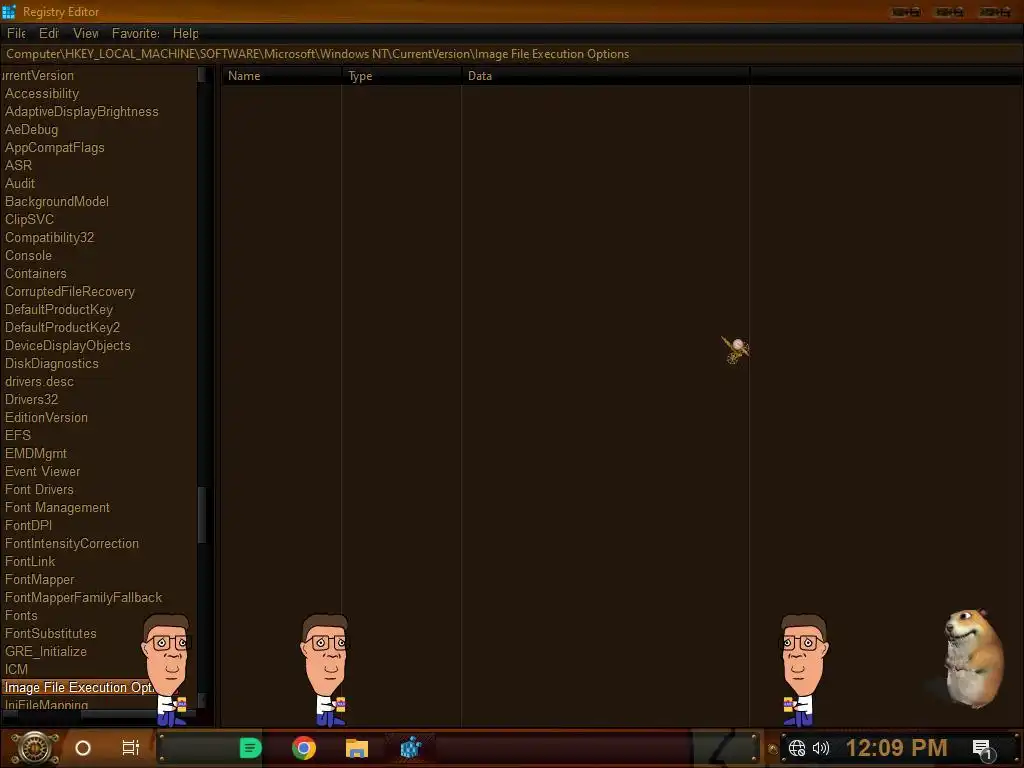Viewport: 1024px width, 768px height.
Task: Select the Image File Execution Options key
Action: [x=79, y=687]
